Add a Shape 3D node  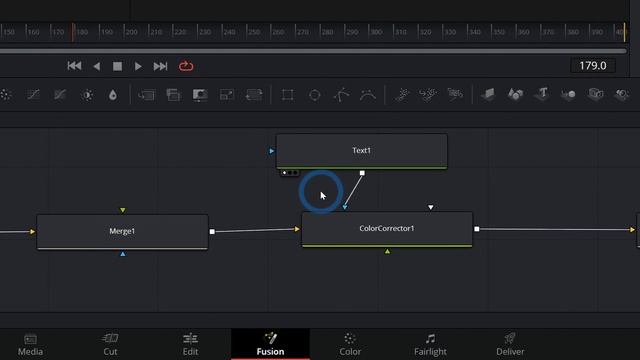click(x=516, y=95)
